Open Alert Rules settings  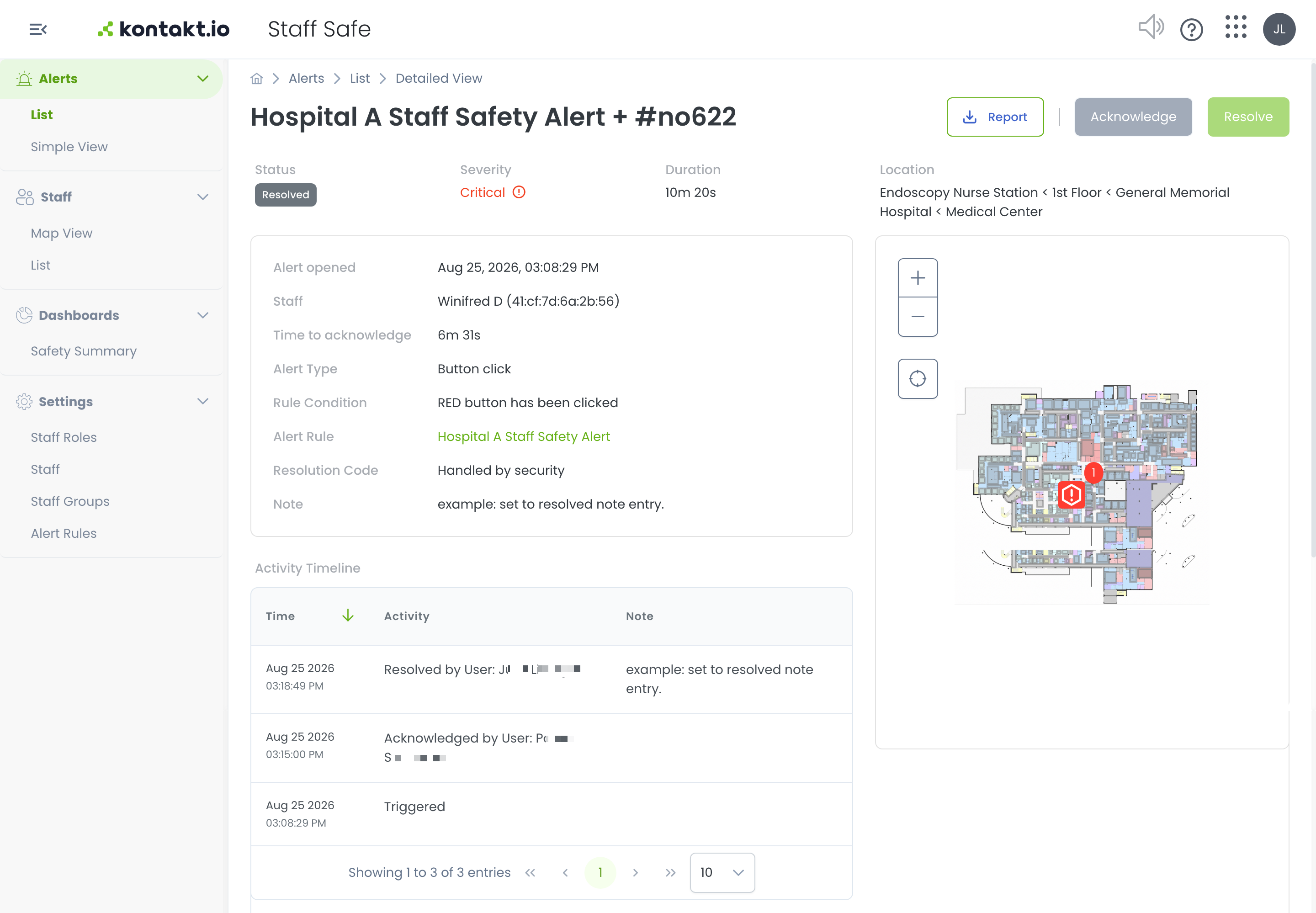pos(64,534)
